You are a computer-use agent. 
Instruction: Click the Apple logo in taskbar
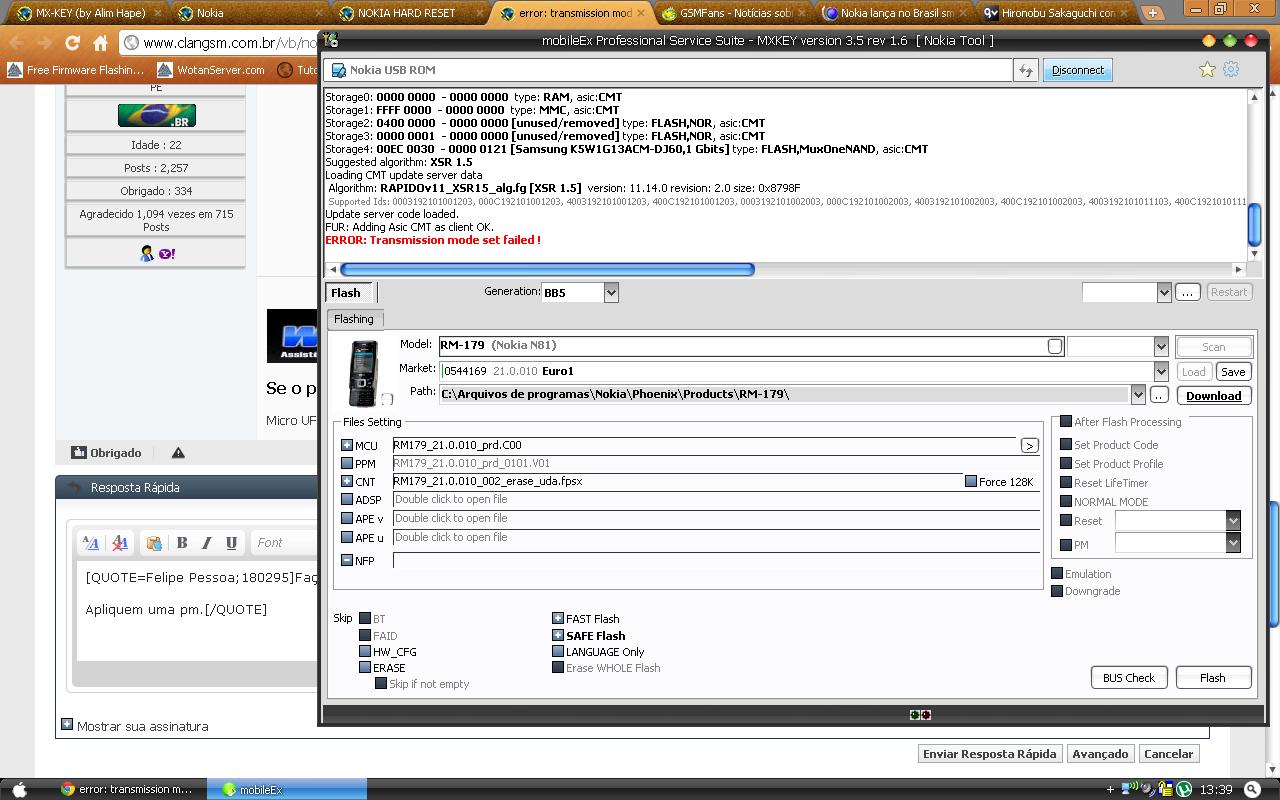[19, 789]
